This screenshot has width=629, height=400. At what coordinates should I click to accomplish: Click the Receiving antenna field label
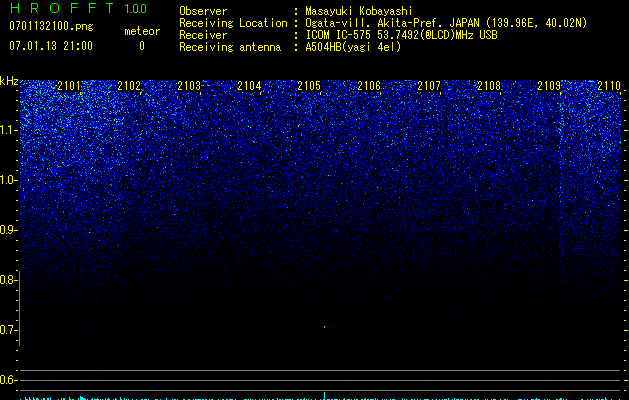point(230,47)
